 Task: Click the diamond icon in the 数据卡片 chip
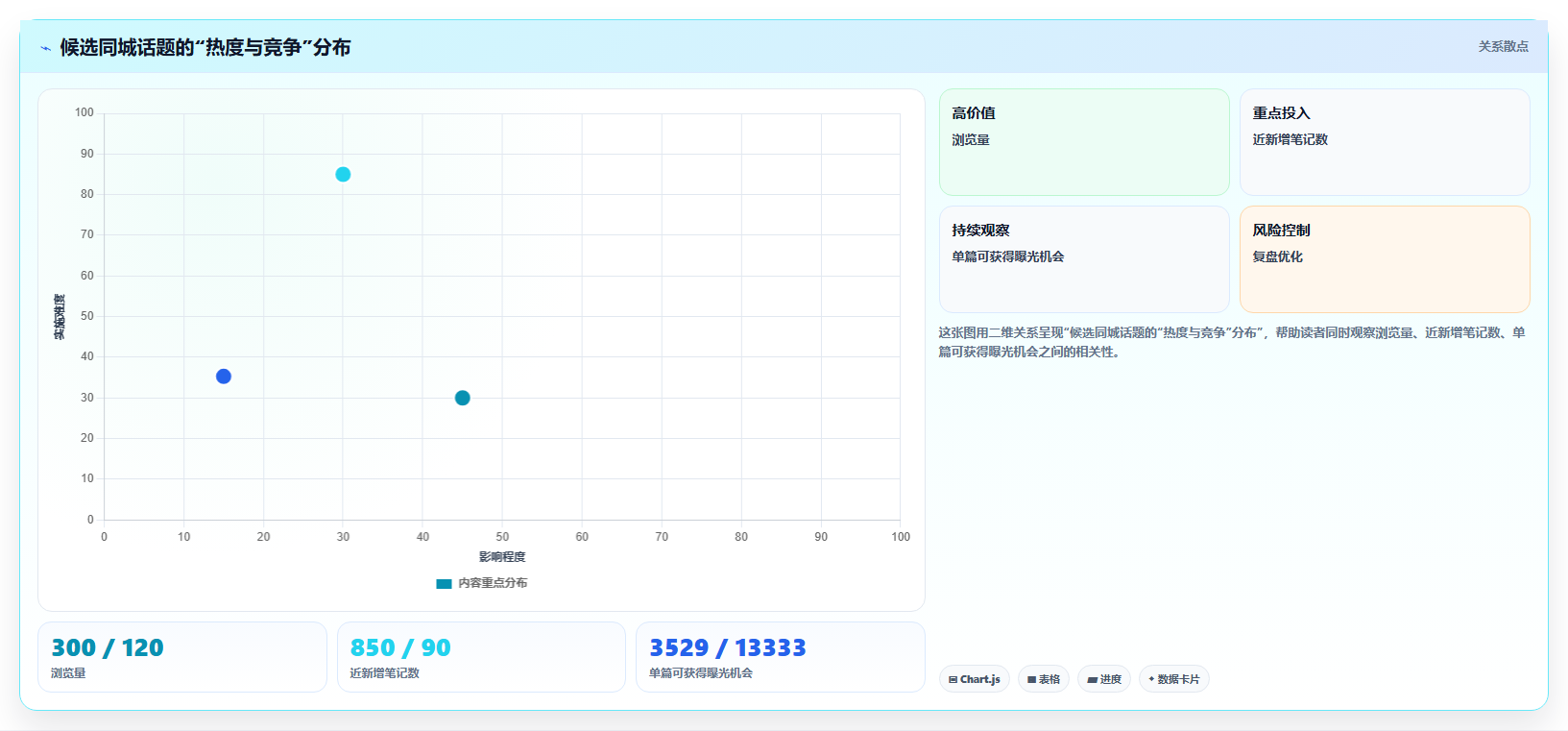tap(1151, 679)
